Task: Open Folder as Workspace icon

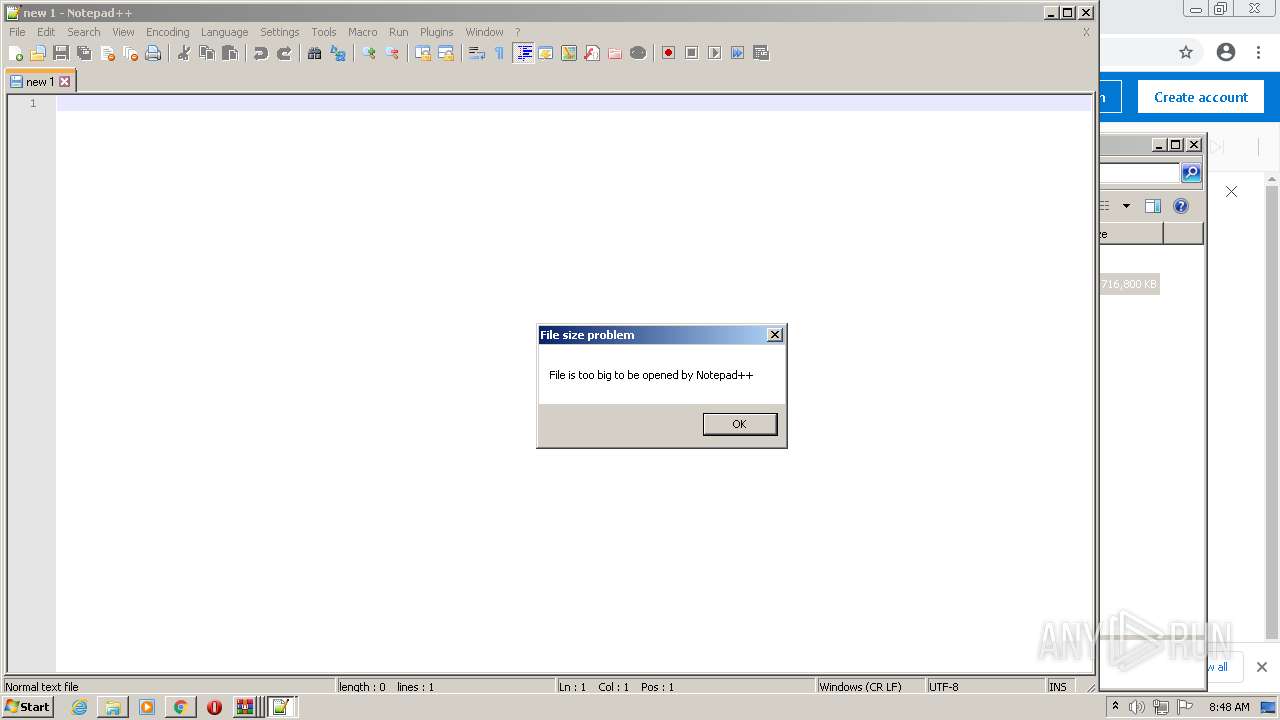Action: [615, 53]
